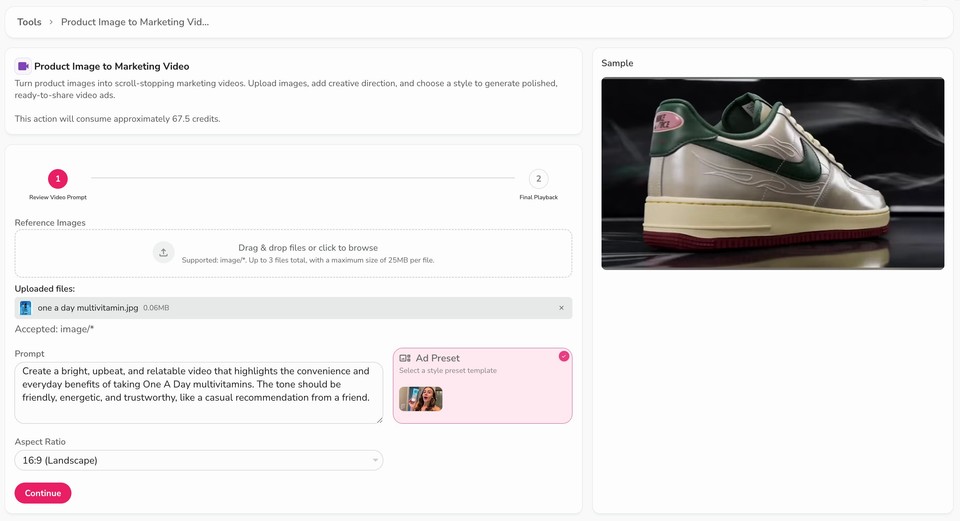Open the Aspect Ratio dropdown
Viewport: 960px width, 521px height.
pyautogui.click(x=198, y=460)
